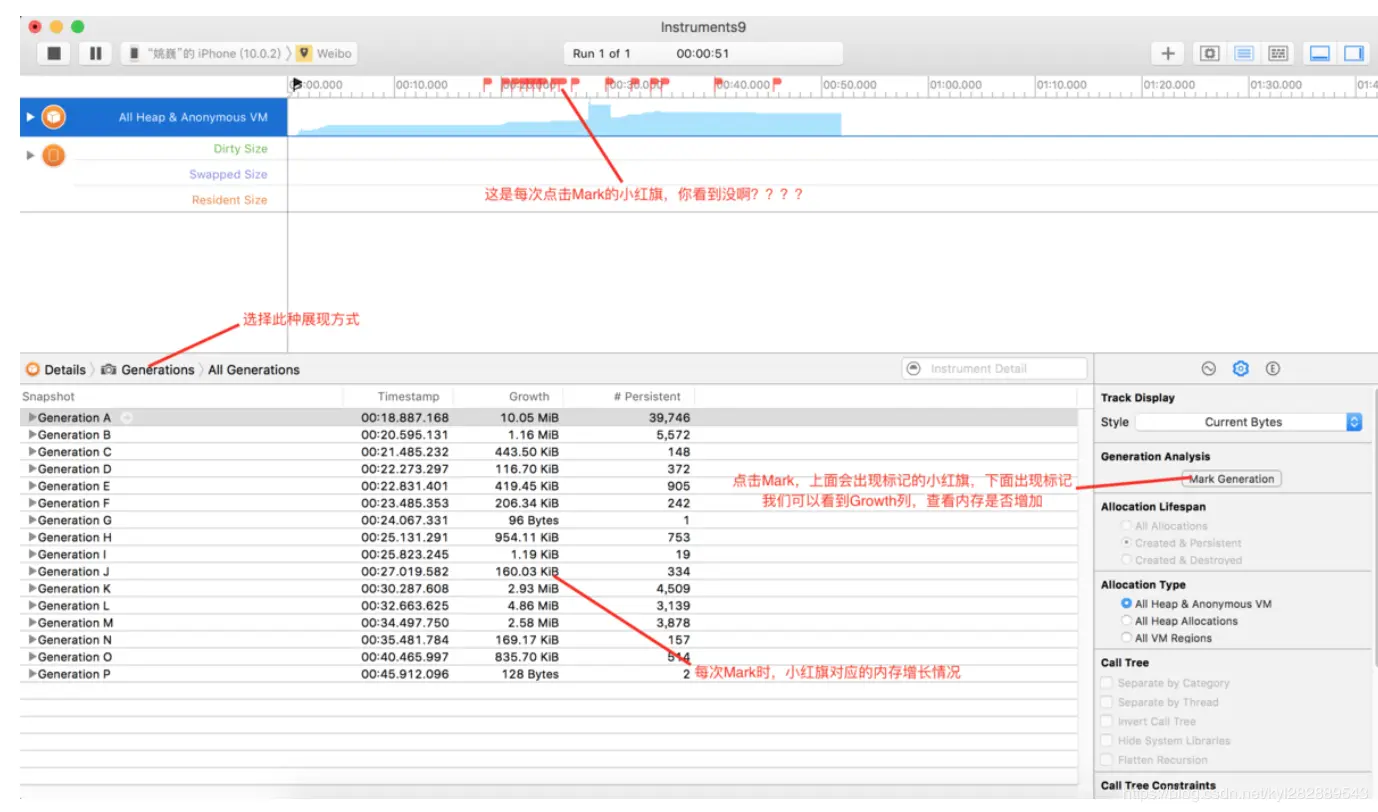1378x812 pixels.
Task: Select the Allocations instrument cube icon
Action: point(53,117)
